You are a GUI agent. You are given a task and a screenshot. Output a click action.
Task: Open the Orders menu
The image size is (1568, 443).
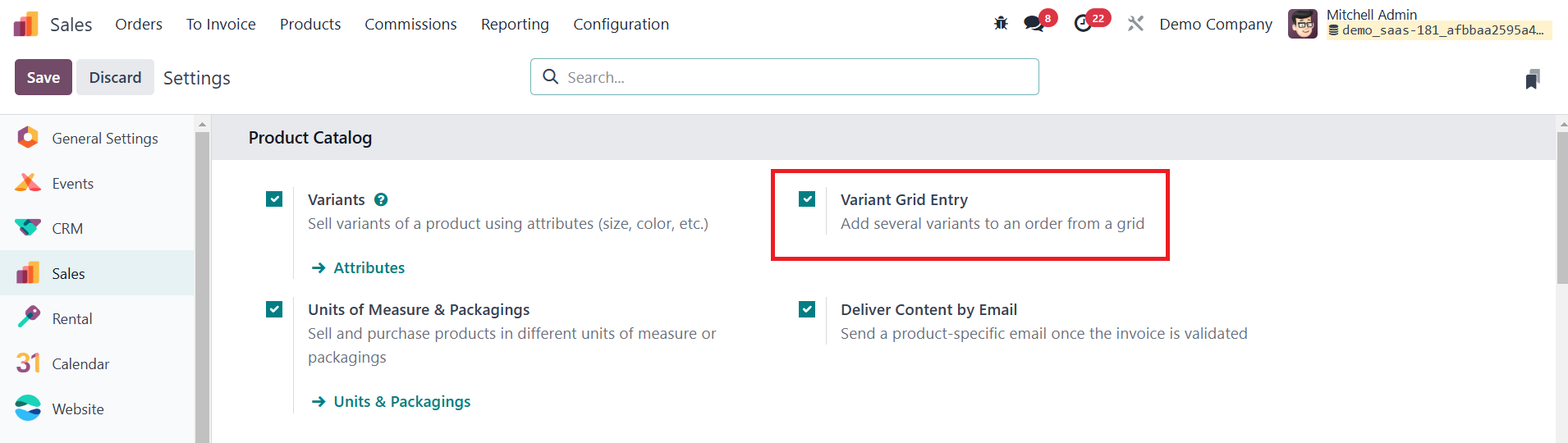(139, 25)
